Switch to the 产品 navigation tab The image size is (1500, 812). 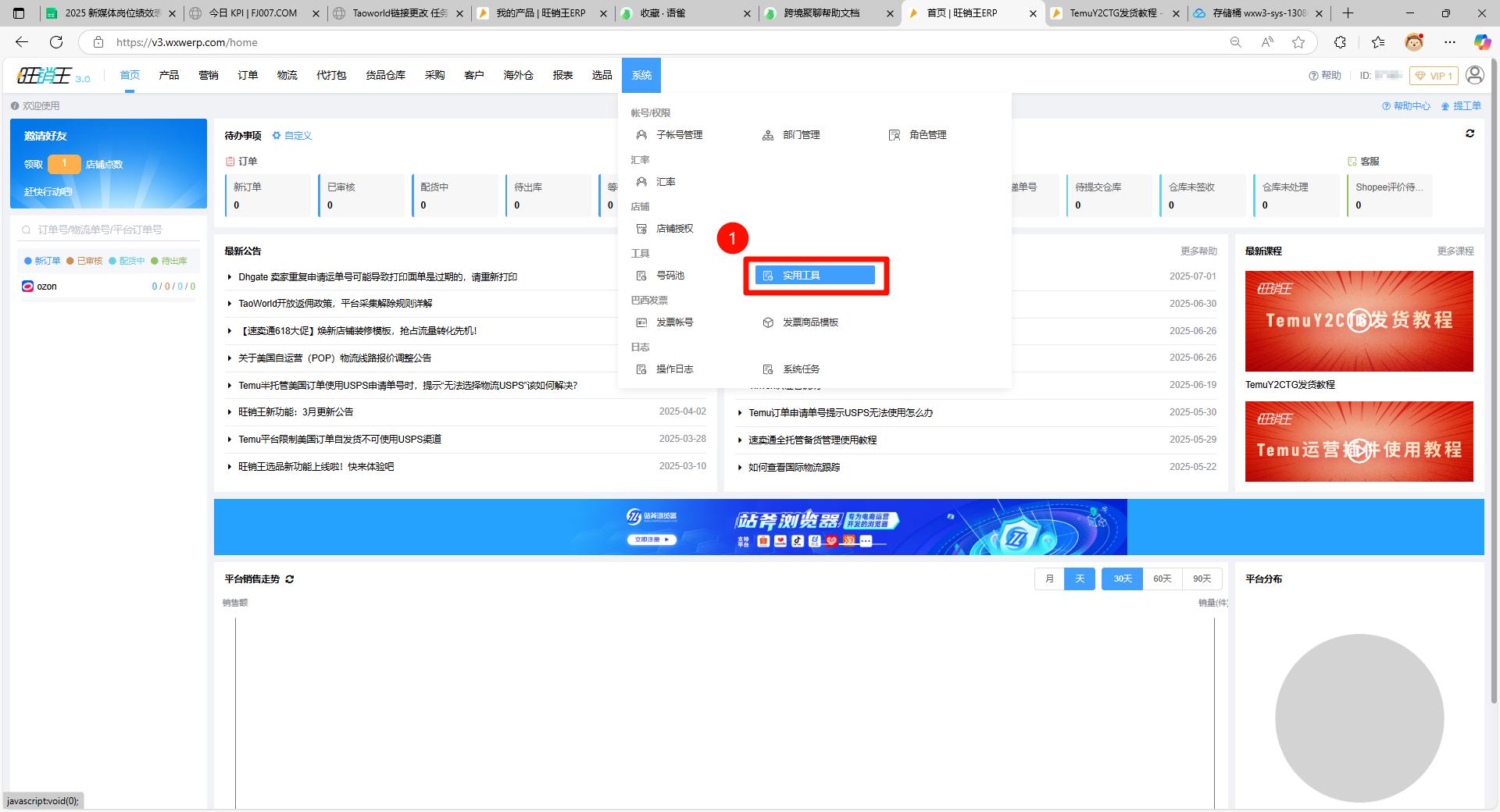click(x=169, y=75)
